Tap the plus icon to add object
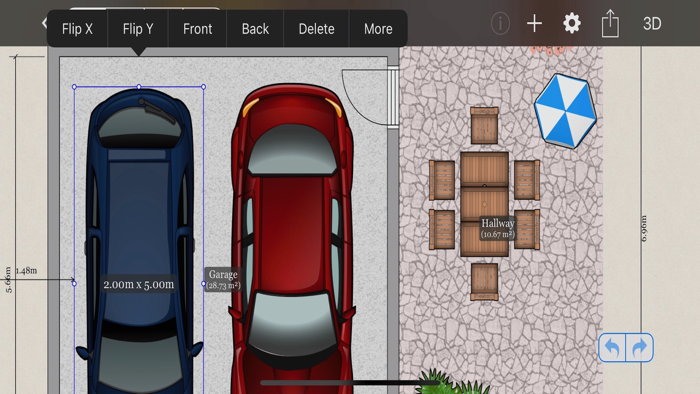The width and height of the screenshot is (700, 394). click(534, 23)
